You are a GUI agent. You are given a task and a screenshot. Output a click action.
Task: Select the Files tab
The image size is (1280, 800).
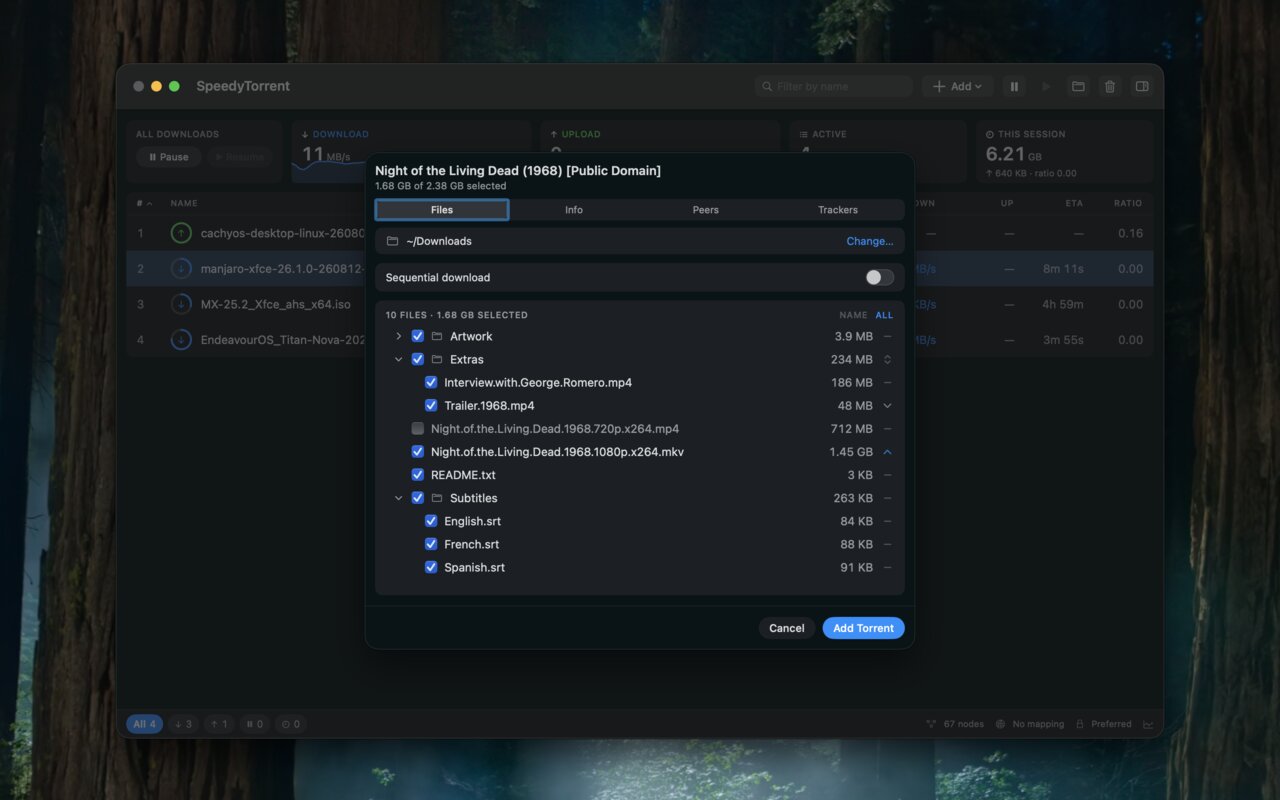pyautogui.click(x=442, y=210)
